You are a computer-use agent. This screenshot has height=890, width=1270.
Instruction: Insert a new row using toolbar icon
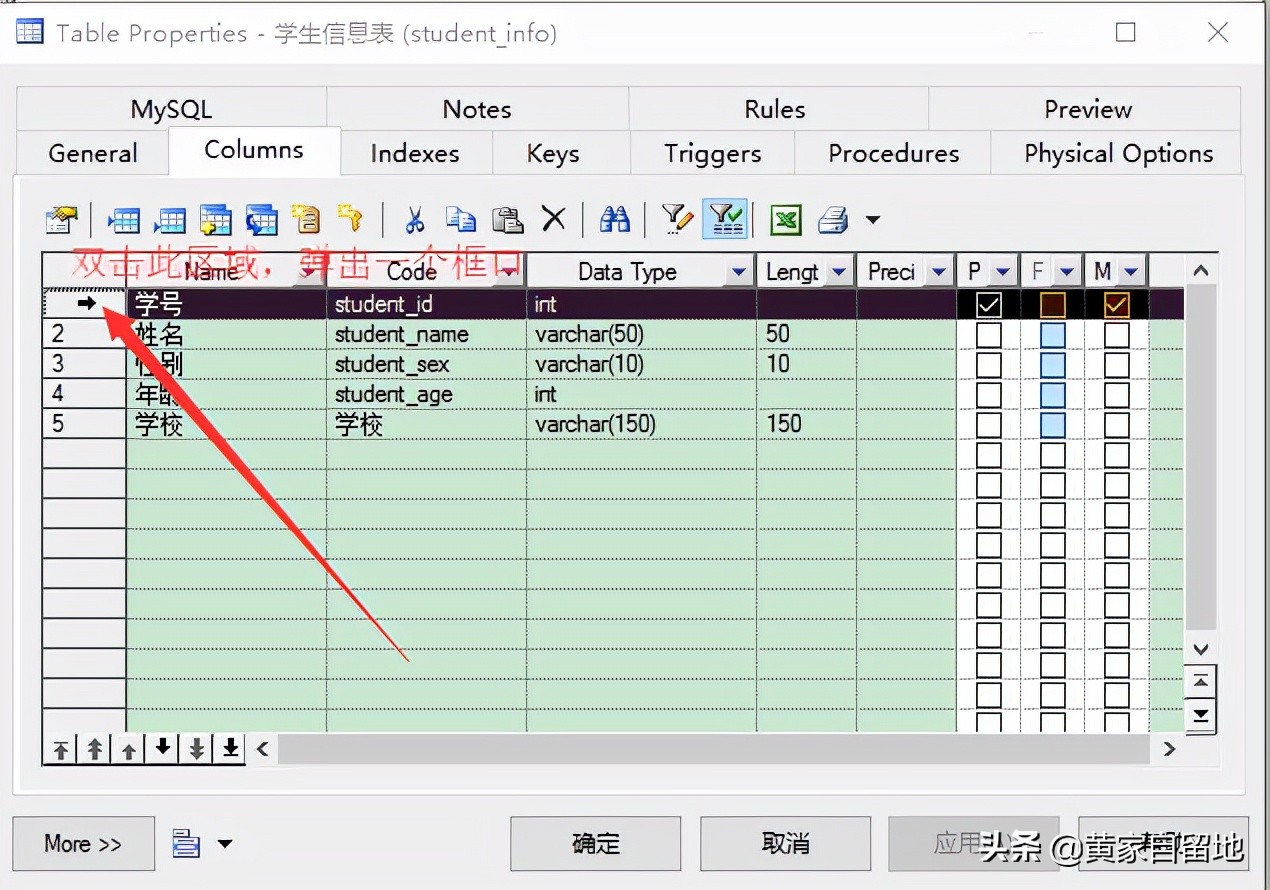coord(124,219)
